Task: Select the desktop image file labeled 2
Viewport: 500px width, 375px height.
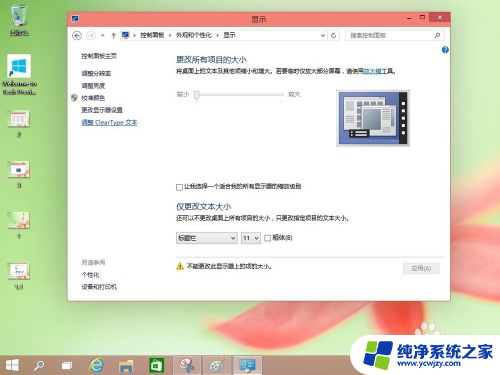Action: (x=19, y=123)
